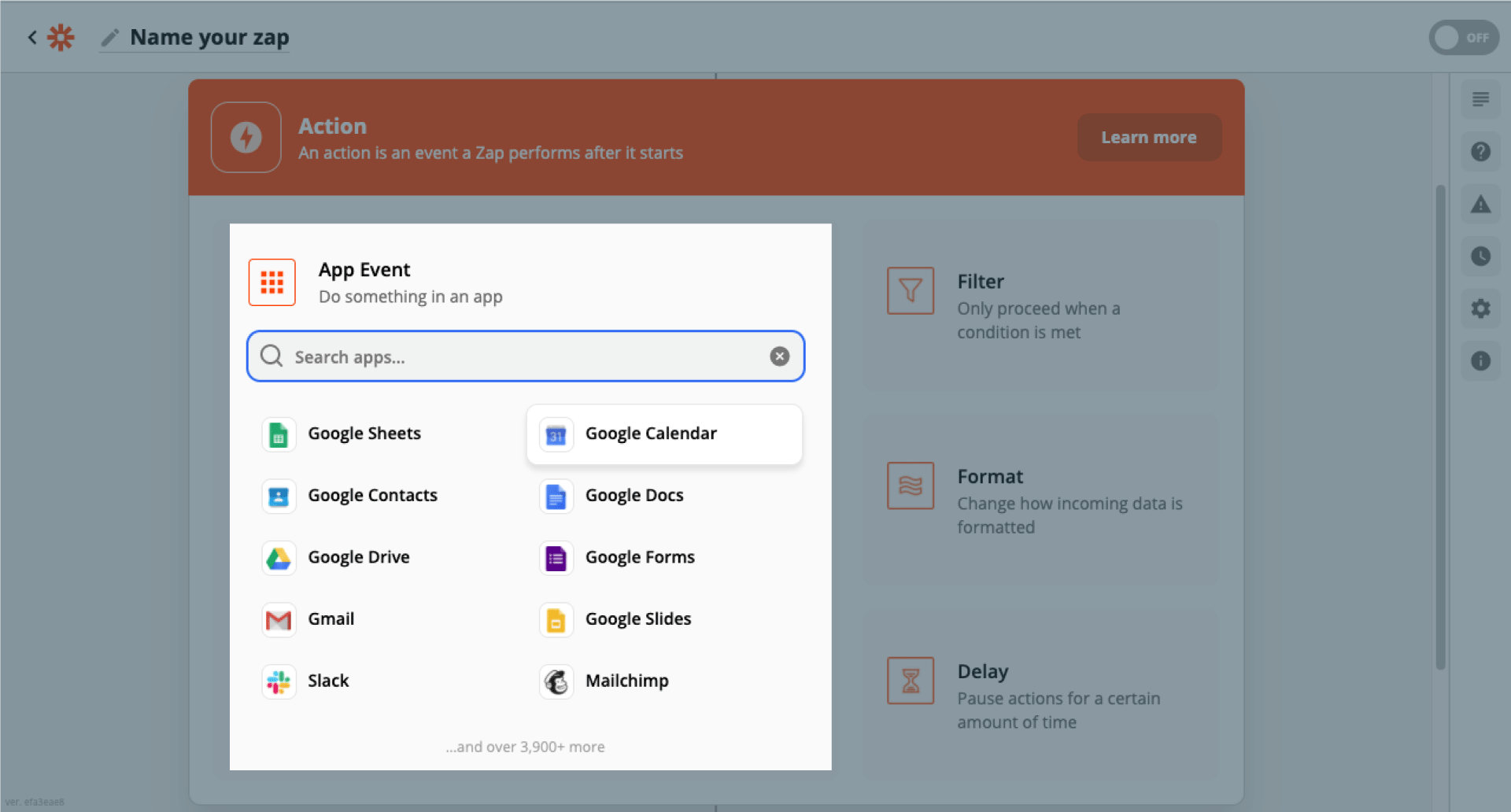Select the Slack icon
Viewport: 1511px width, 812px height.
pos(279,681)
